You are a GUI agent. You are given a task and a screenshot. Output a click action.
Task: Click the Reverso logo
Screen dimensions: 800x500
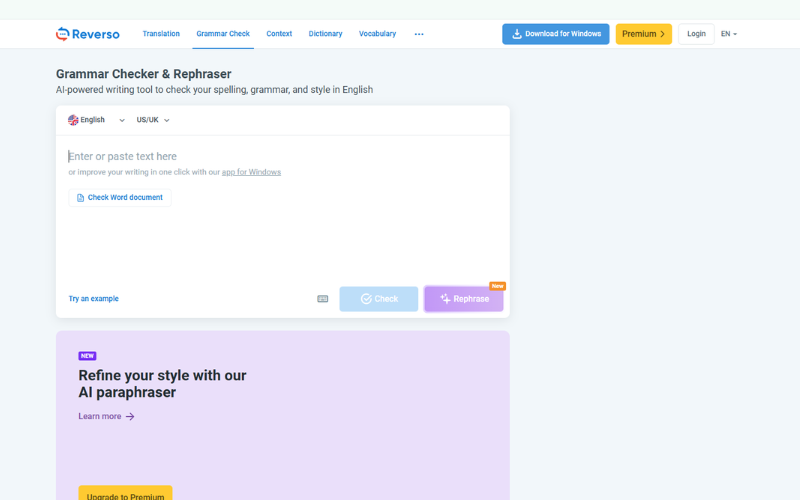coord(88,34)
